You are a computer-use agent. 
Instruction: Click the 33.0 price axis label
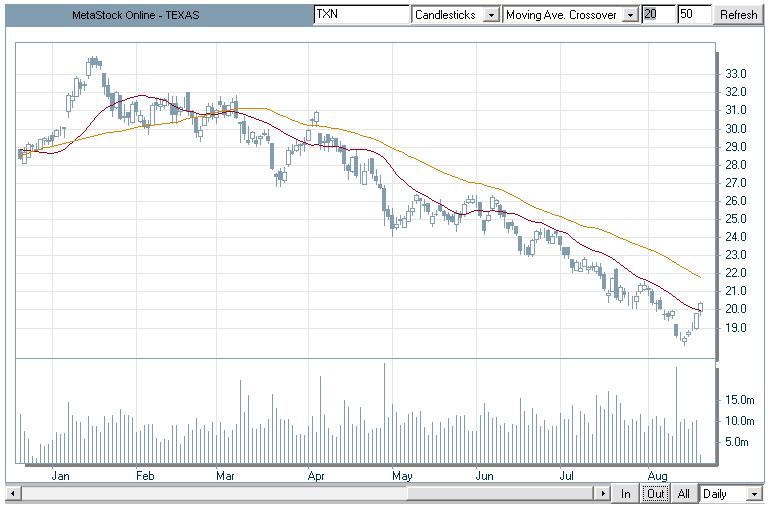[736, 74]
